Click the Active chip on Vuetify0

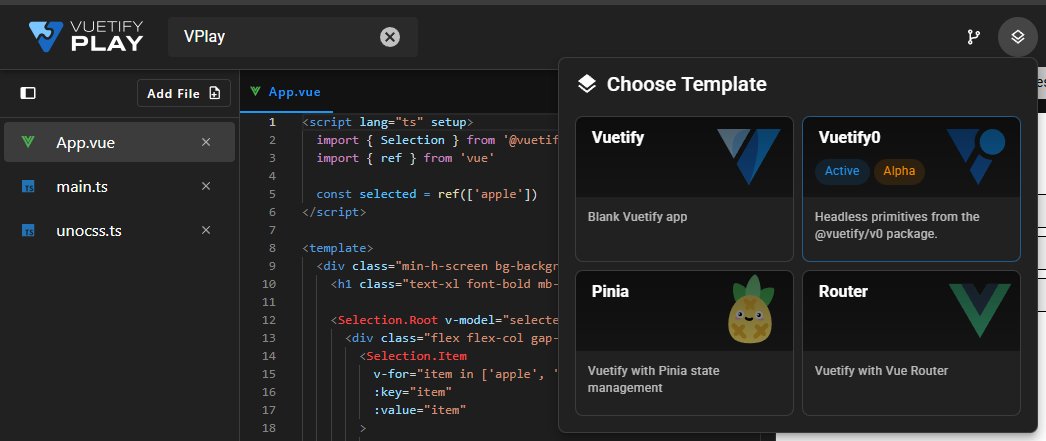[842, 171]
